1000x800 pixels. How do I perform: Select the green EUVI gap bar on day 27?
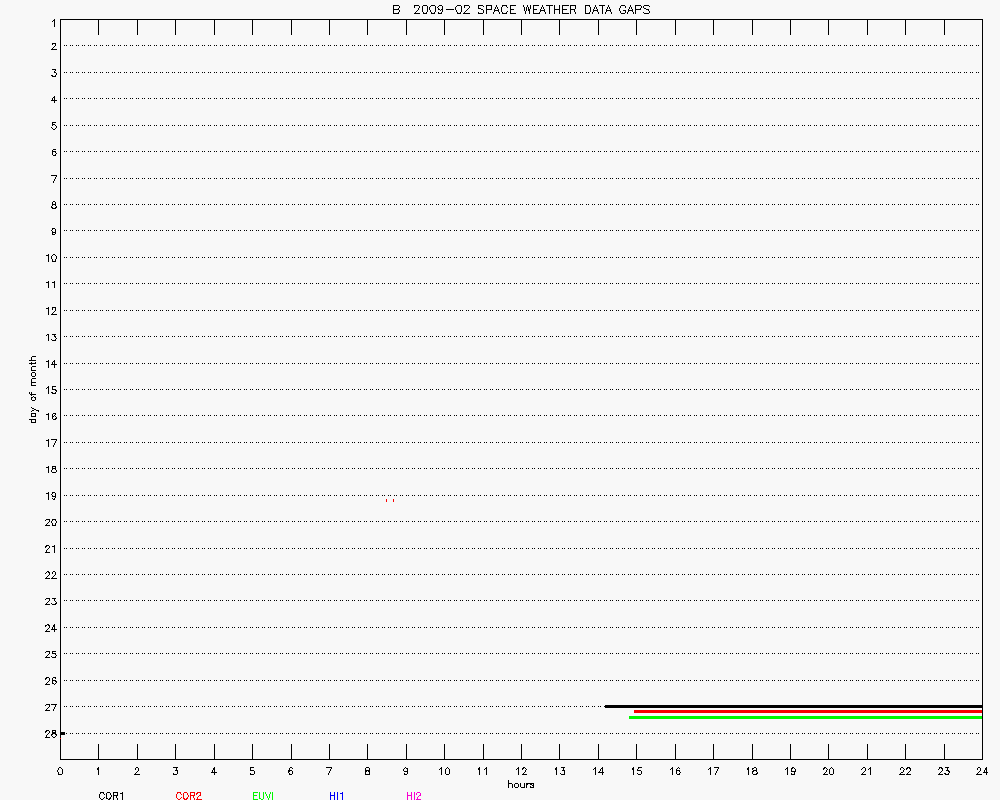pos(805,717)
